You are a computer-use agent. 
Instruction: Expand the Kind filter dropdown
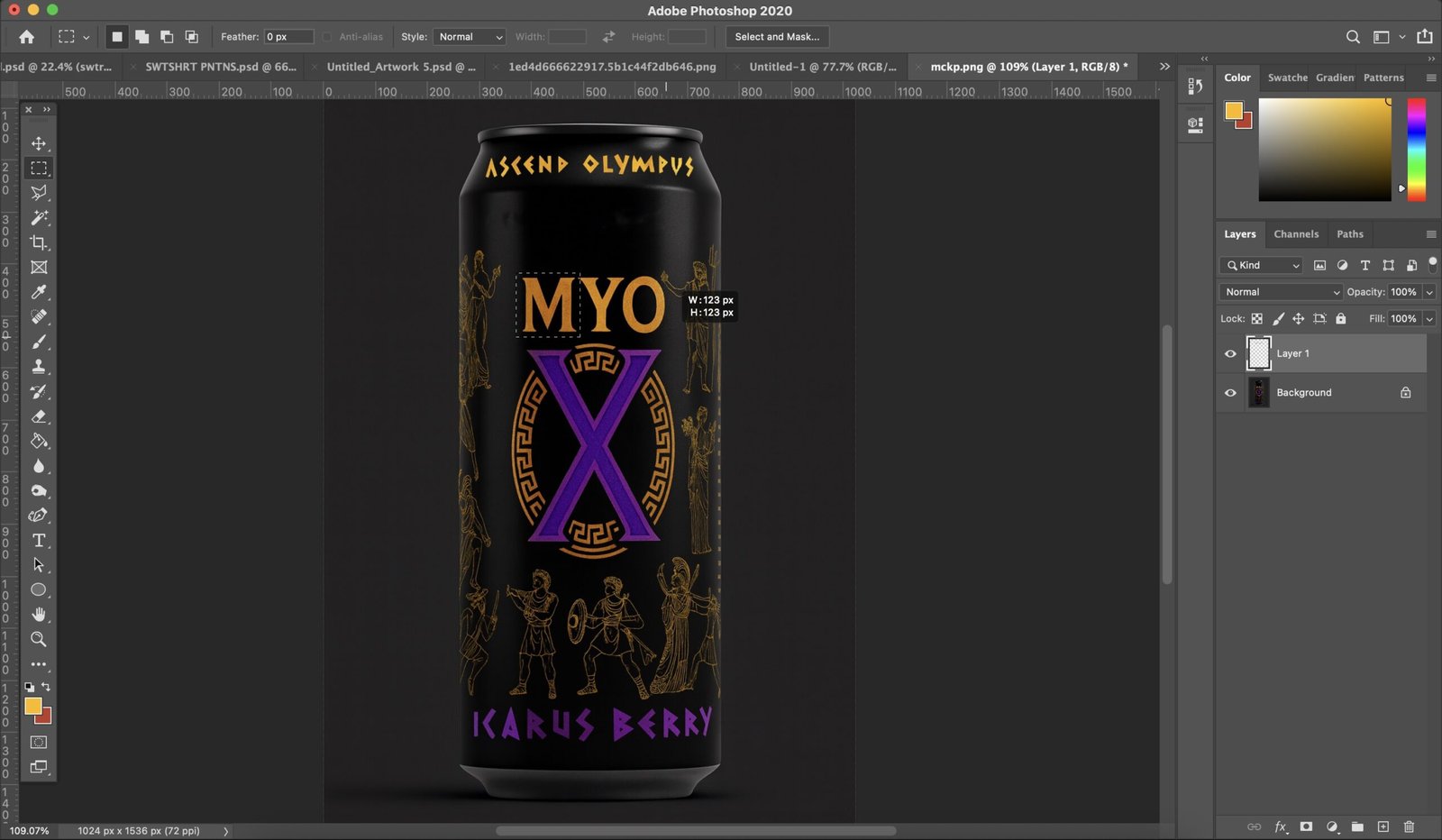point(1262,265)
